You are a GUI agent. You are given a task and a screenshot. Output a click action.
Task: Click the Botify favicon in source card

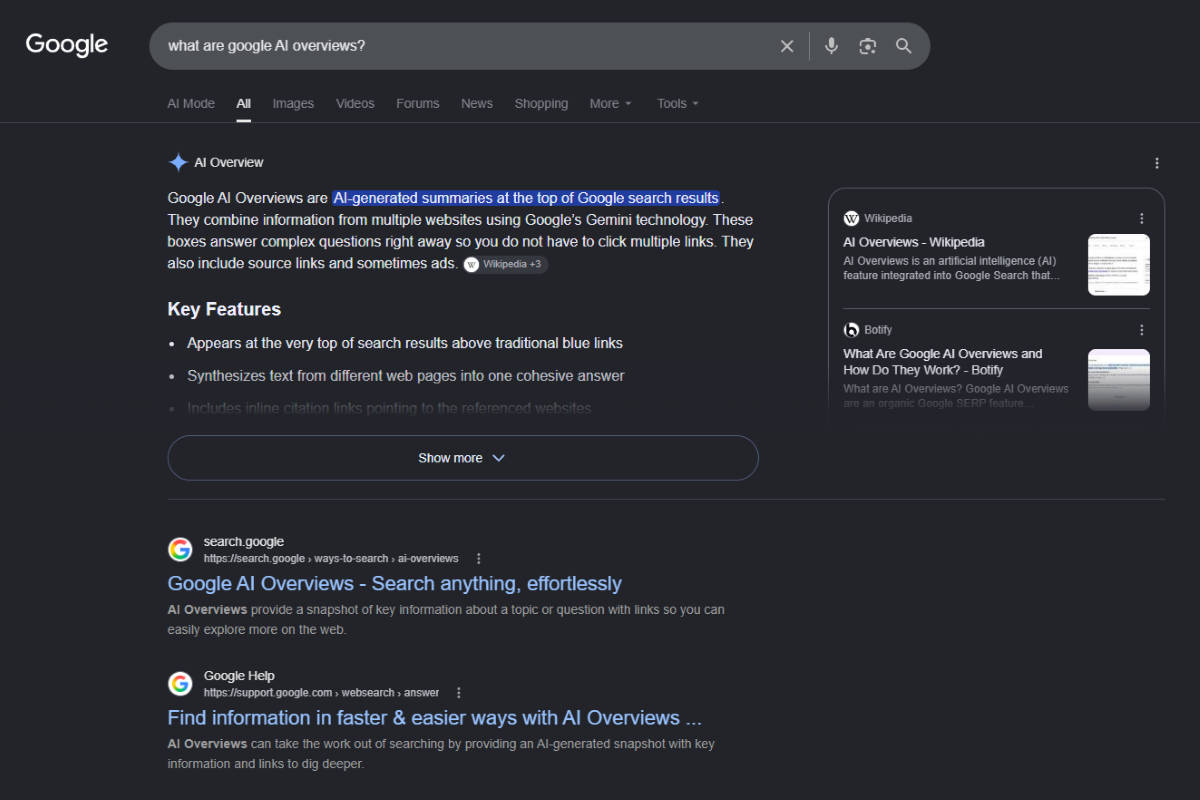[851, 330]
